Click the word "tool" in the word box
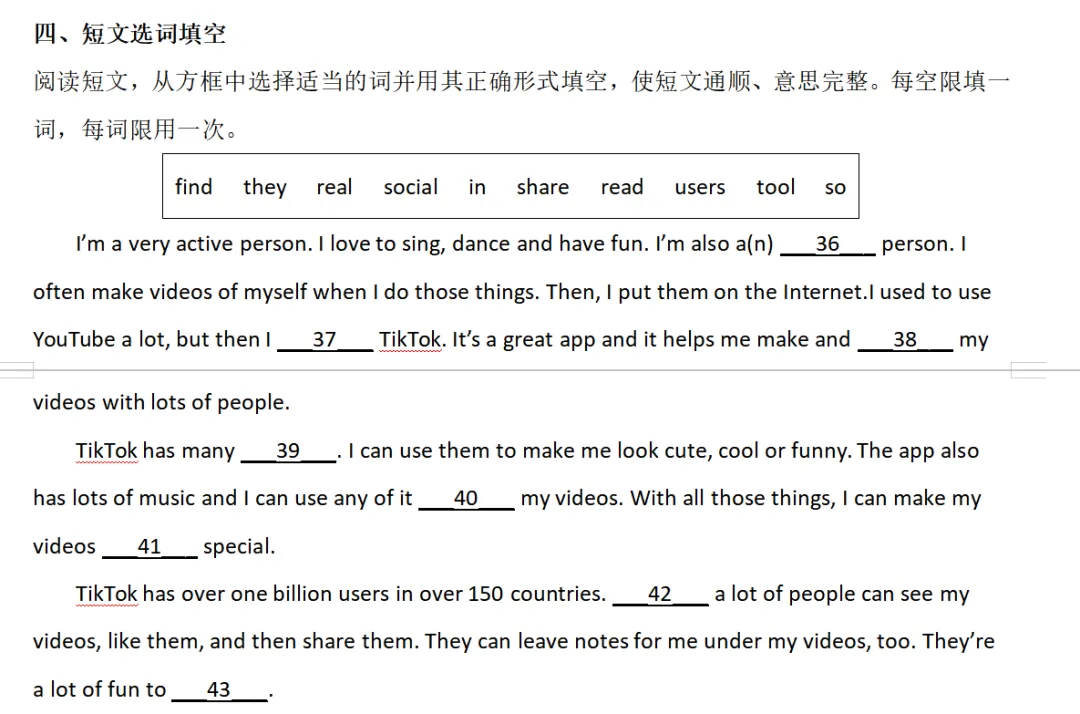Image resolution: width=1080 pixels, height=714 pixels. 776,187
